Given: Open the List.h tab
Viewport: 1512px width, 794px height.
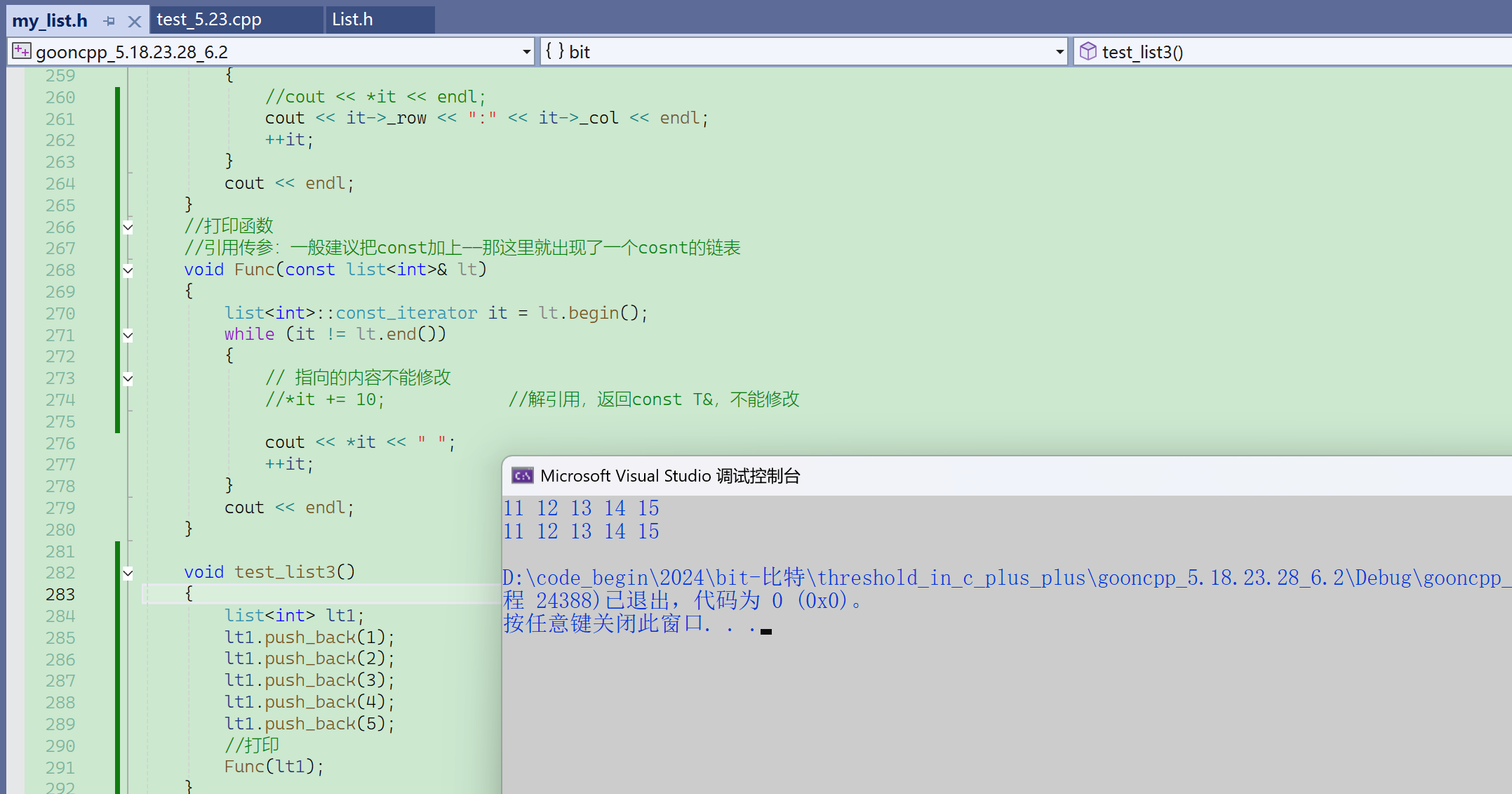Looking at the screenshot, I should click(x=352, y=20).
